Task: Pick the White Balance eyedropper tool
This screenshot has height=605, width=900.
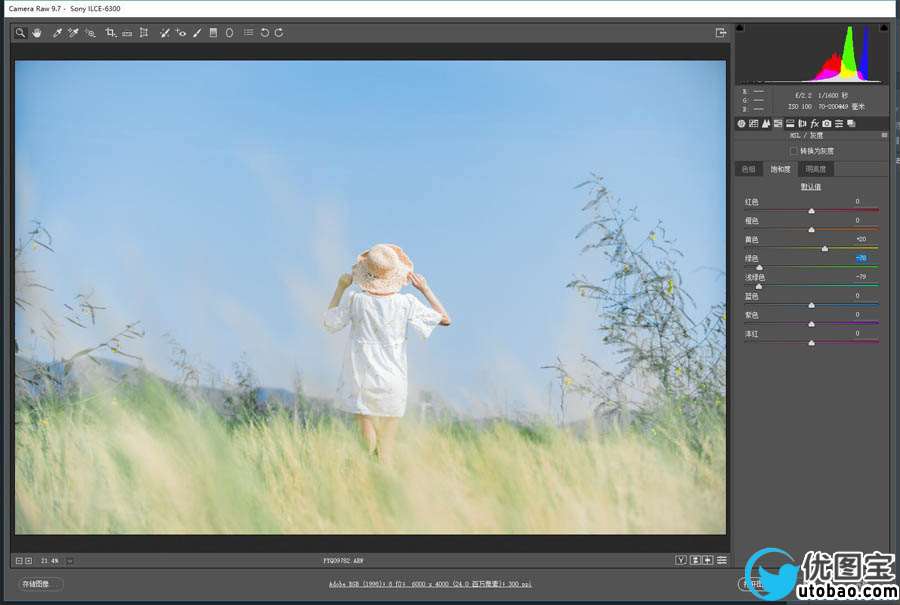Action: coord(57,33)
